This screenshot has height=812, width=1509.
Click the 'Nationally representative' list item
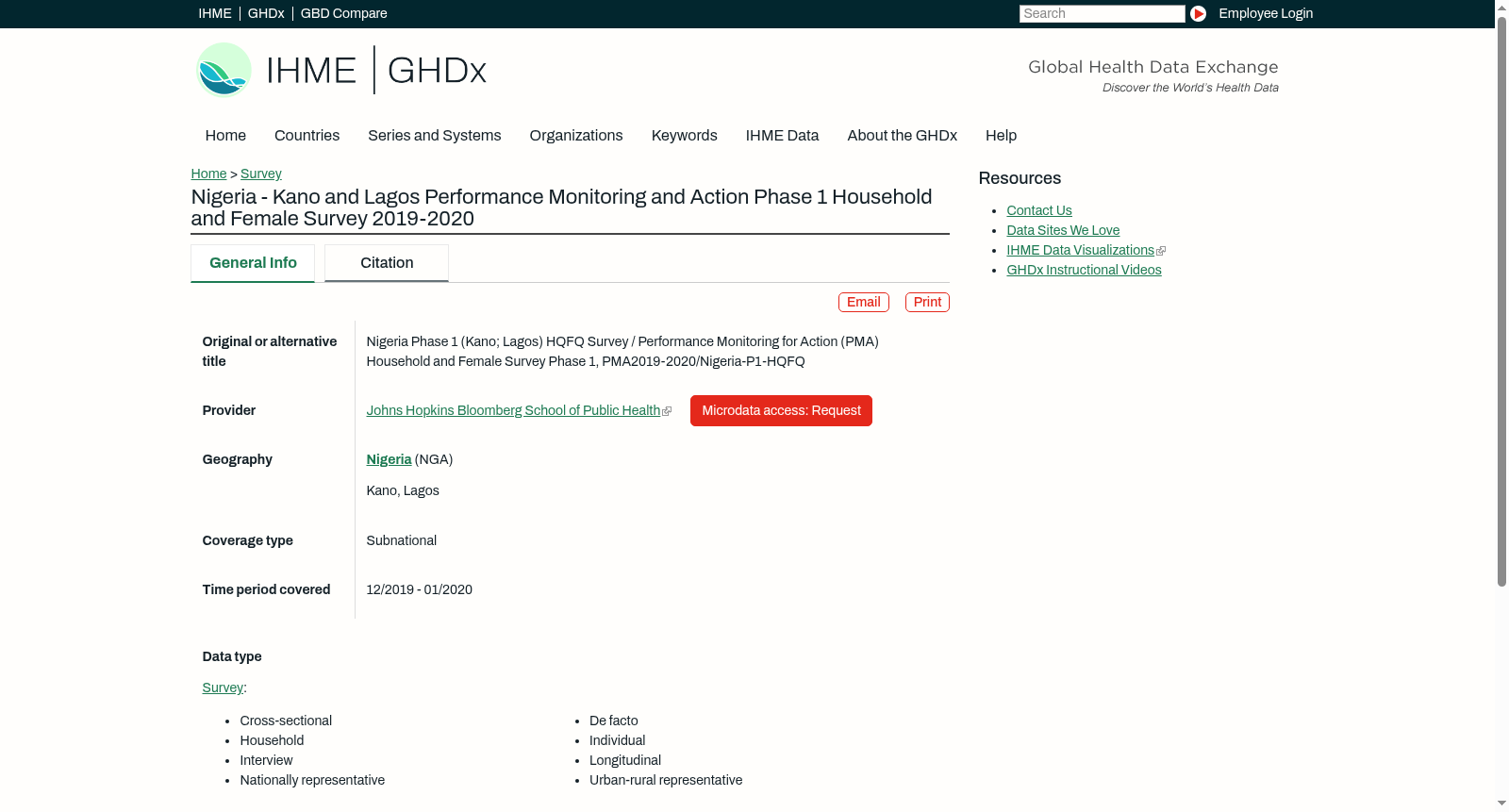coord(312,780)
